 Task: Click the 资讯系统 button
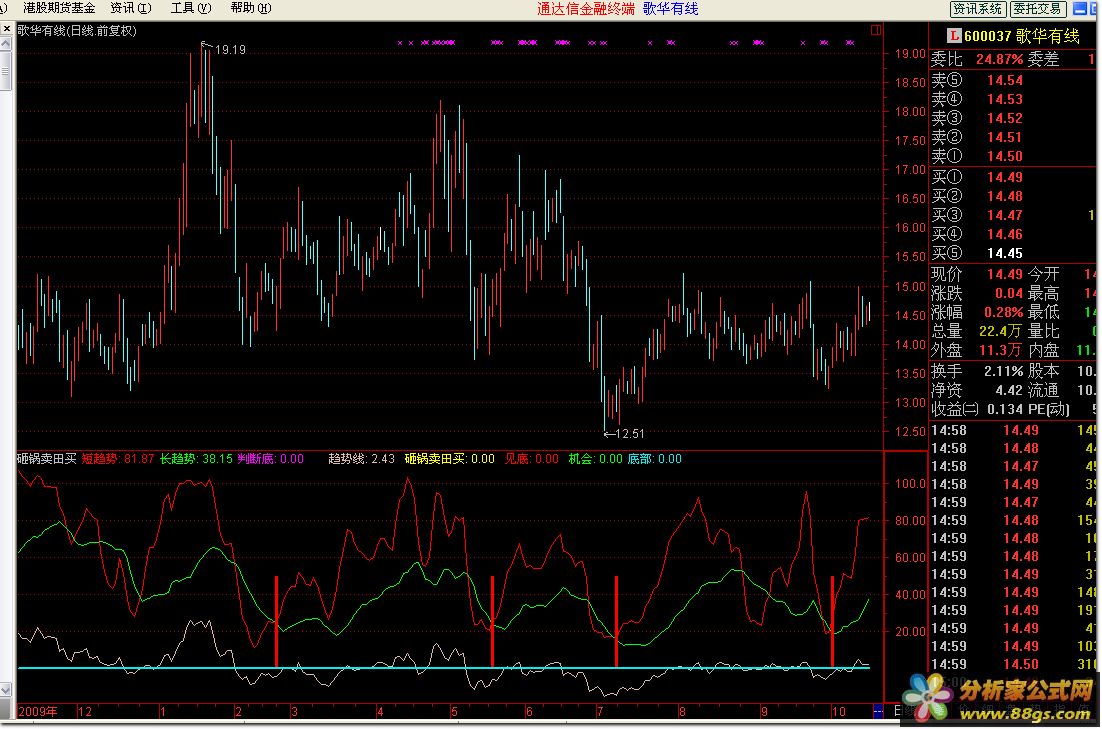(x=978, y=8)
